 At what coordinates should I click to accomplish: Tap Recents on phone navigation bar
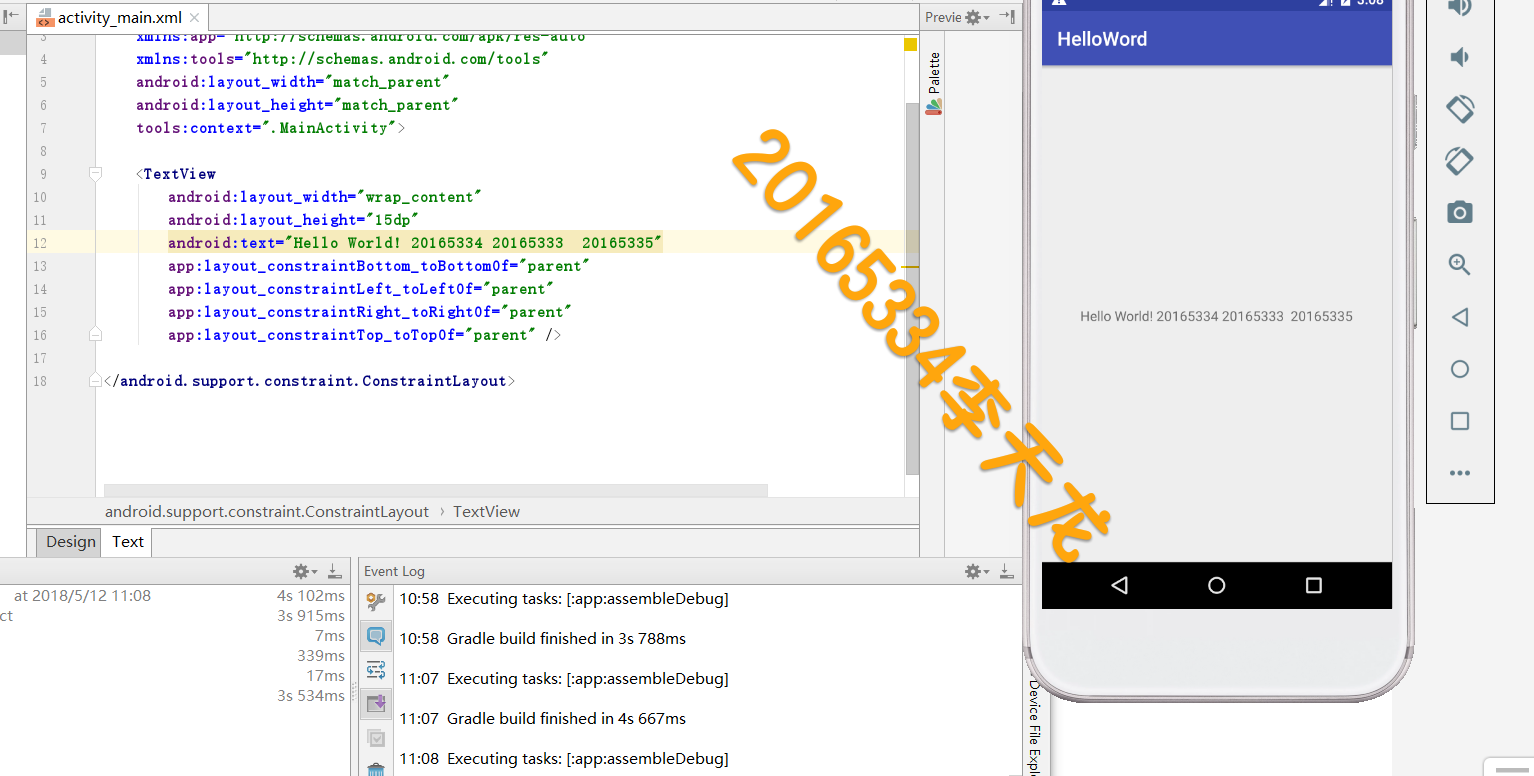1314,585
